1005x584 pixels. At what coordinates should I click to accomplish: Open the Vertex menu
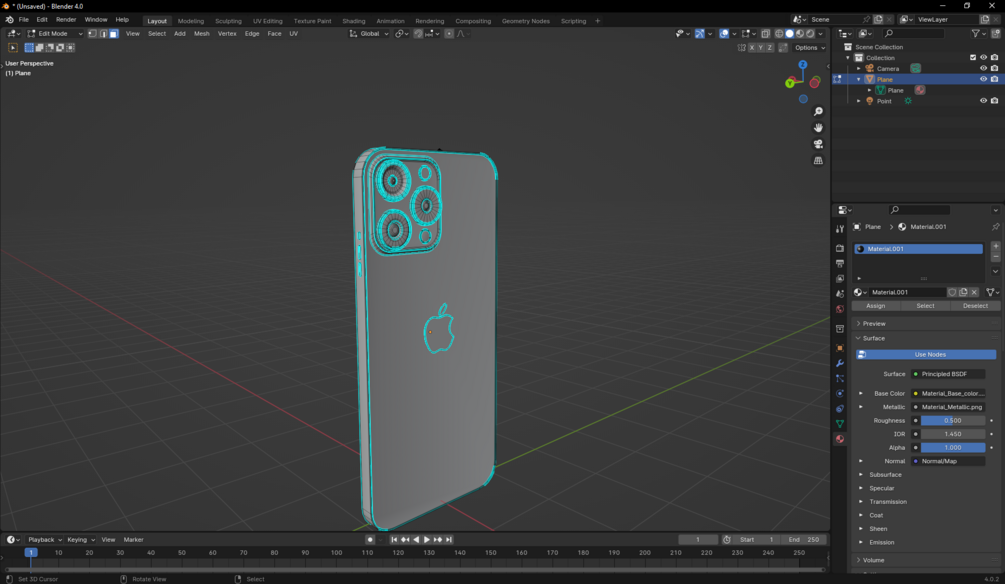[x=227, y=33]
